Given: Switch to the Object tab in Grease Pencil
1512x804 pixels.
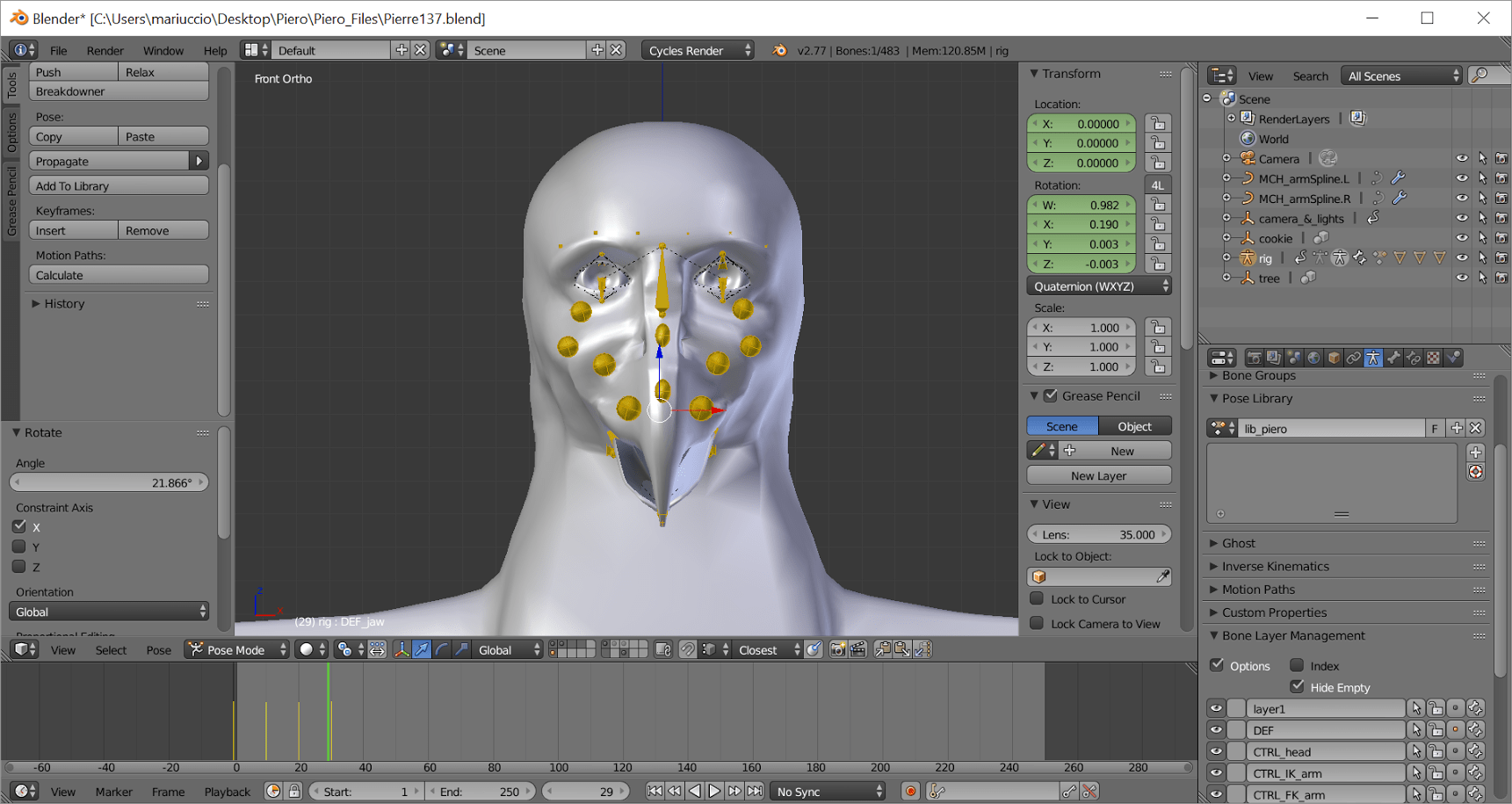Looking at the screenshot, I should pos(1134,426).
